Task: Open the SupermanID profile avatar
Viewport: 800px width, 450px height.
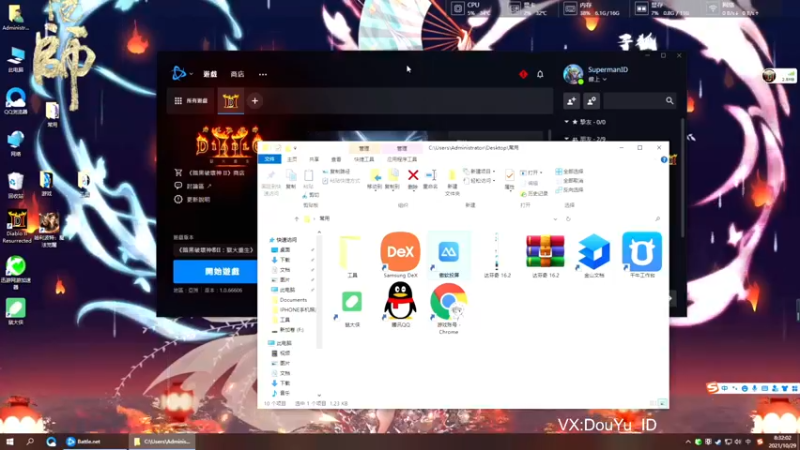Action: [573, 74]
